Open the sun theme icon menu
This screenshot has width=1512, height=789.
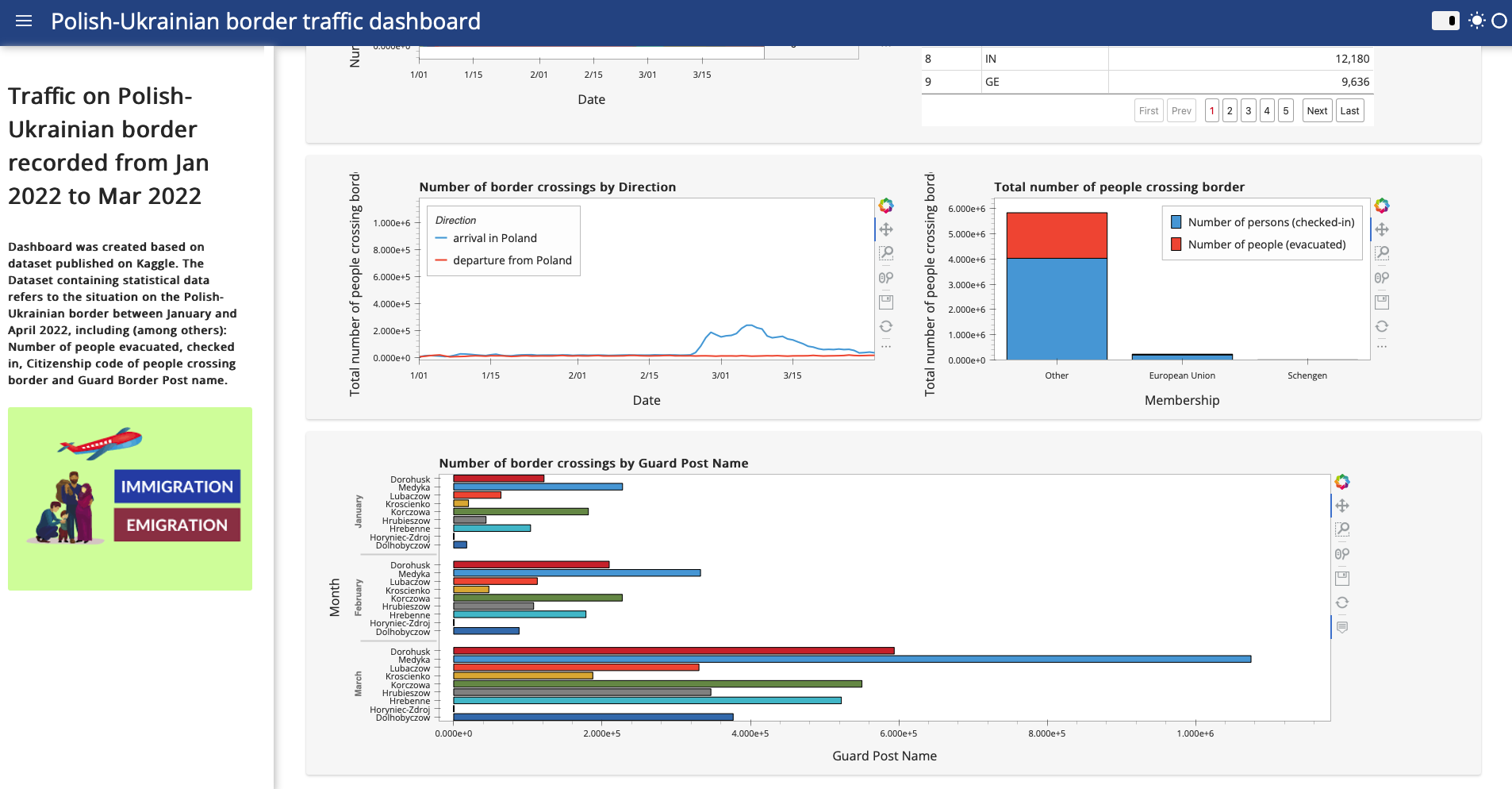[x=1477, y=21]
